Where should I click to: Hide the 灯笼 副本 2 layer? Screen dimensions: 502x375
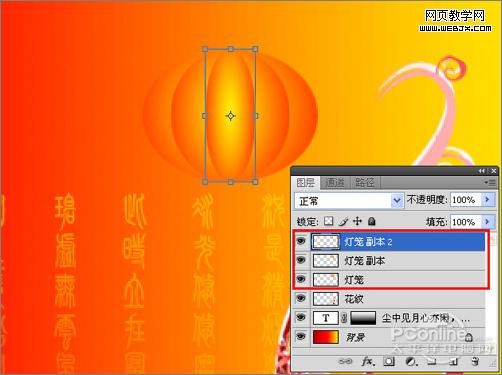coord(301,241)
